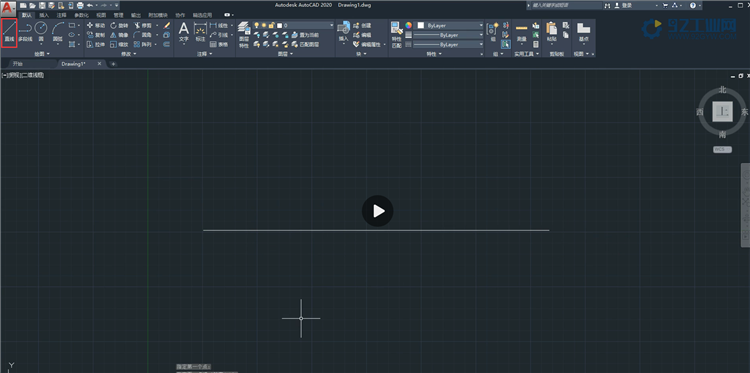Click the 登录 (Sign in) button
The image size is (750, 373).
(x=626, y=5)
